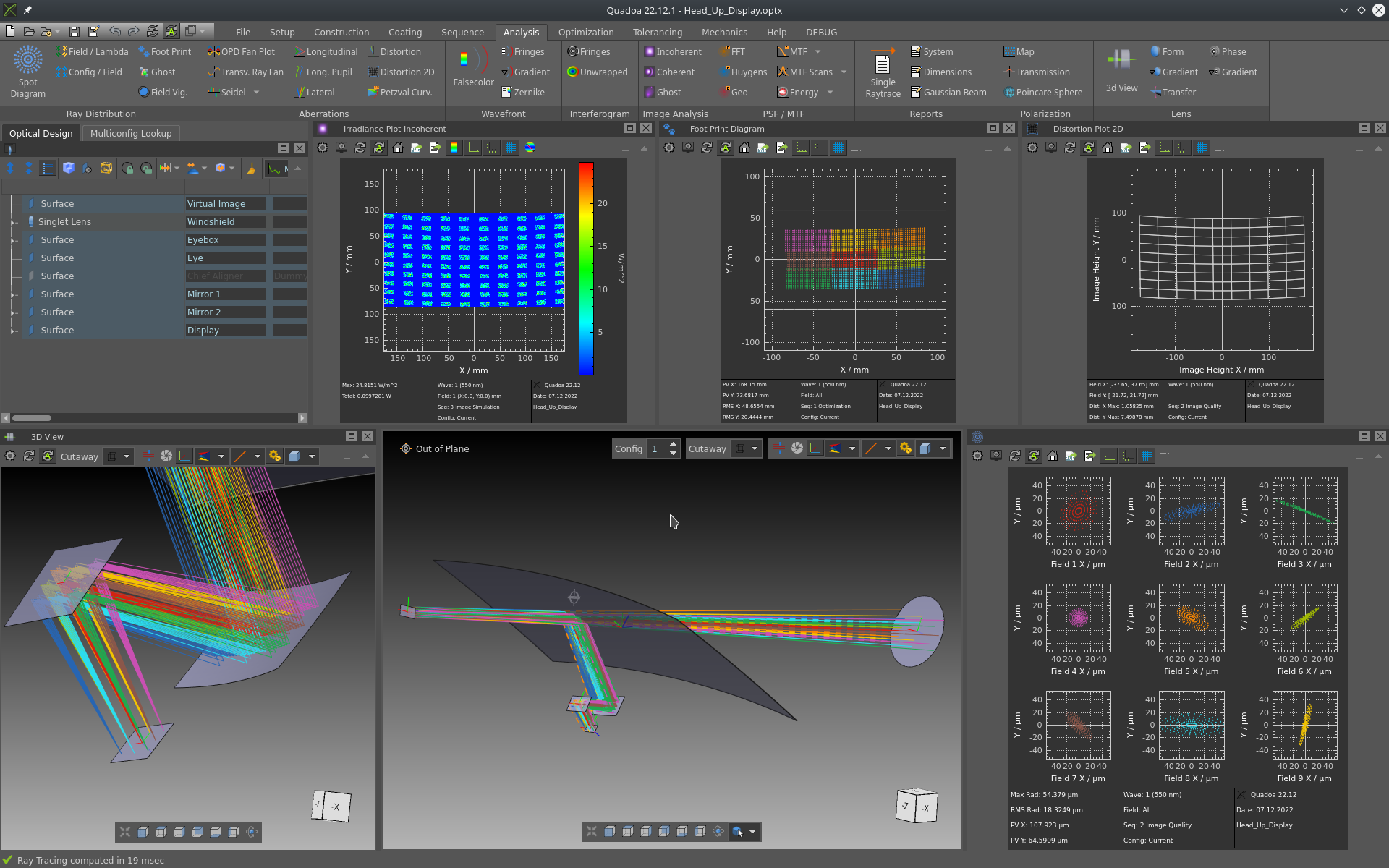The width and height of the screenshot is (1389, 868).
Task: Click the undo arrow in top toolbar
Action: pos(114,31)
